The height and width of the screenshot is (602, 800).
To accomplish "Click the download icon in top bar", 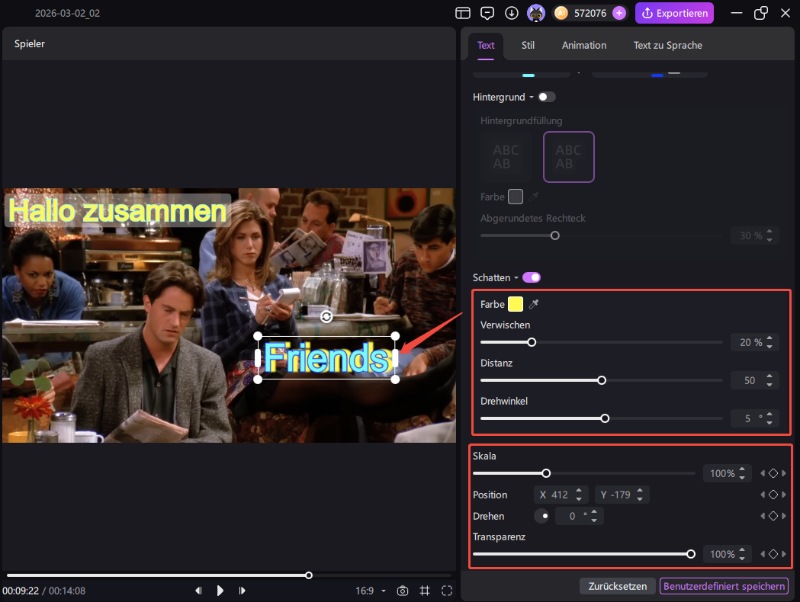I will (512, 13).
